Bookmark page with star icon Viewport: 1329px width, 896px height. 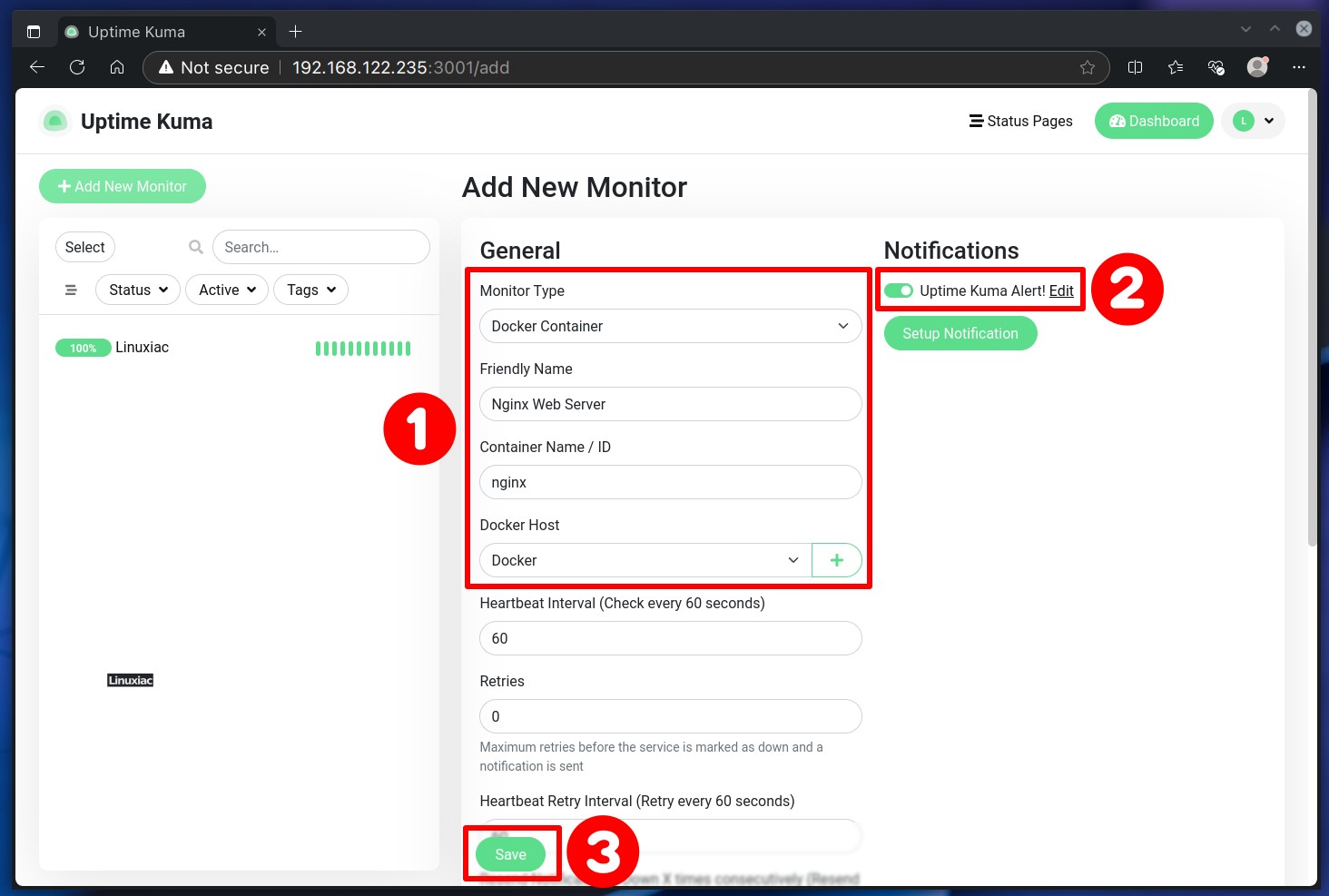pos(1088,67)
